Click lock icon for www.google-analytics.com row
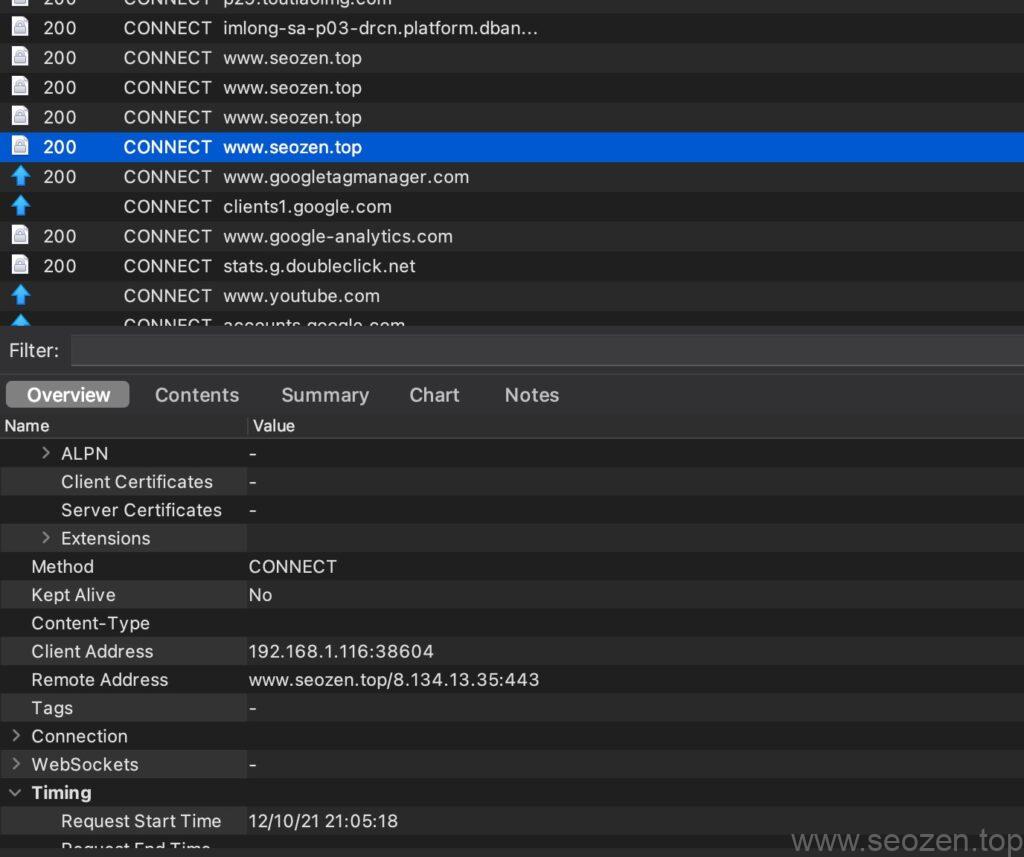 [x=20, y=235]
